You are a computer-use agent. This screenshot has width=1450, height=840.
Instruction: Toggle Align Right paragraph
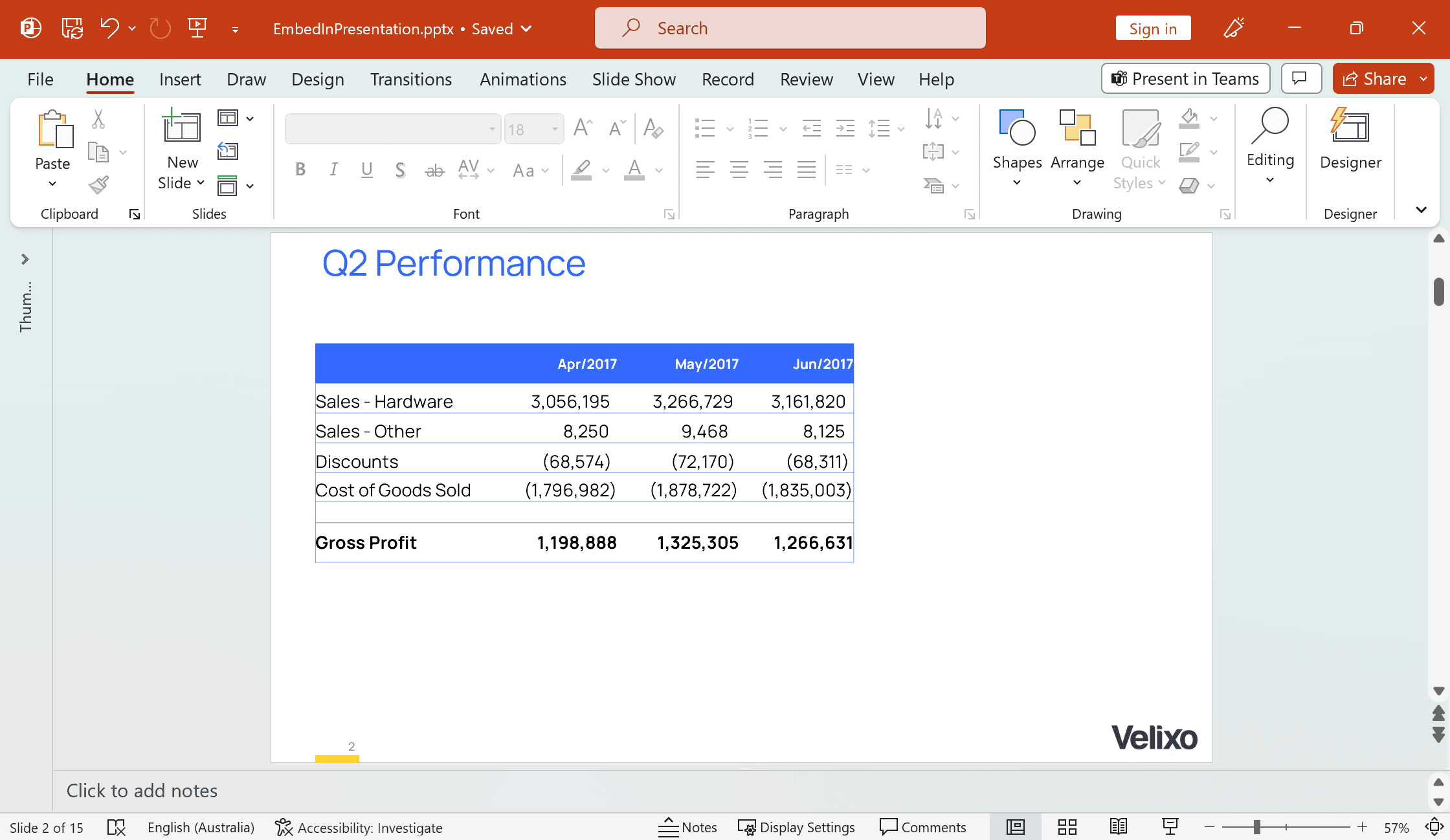coord(772,170)
